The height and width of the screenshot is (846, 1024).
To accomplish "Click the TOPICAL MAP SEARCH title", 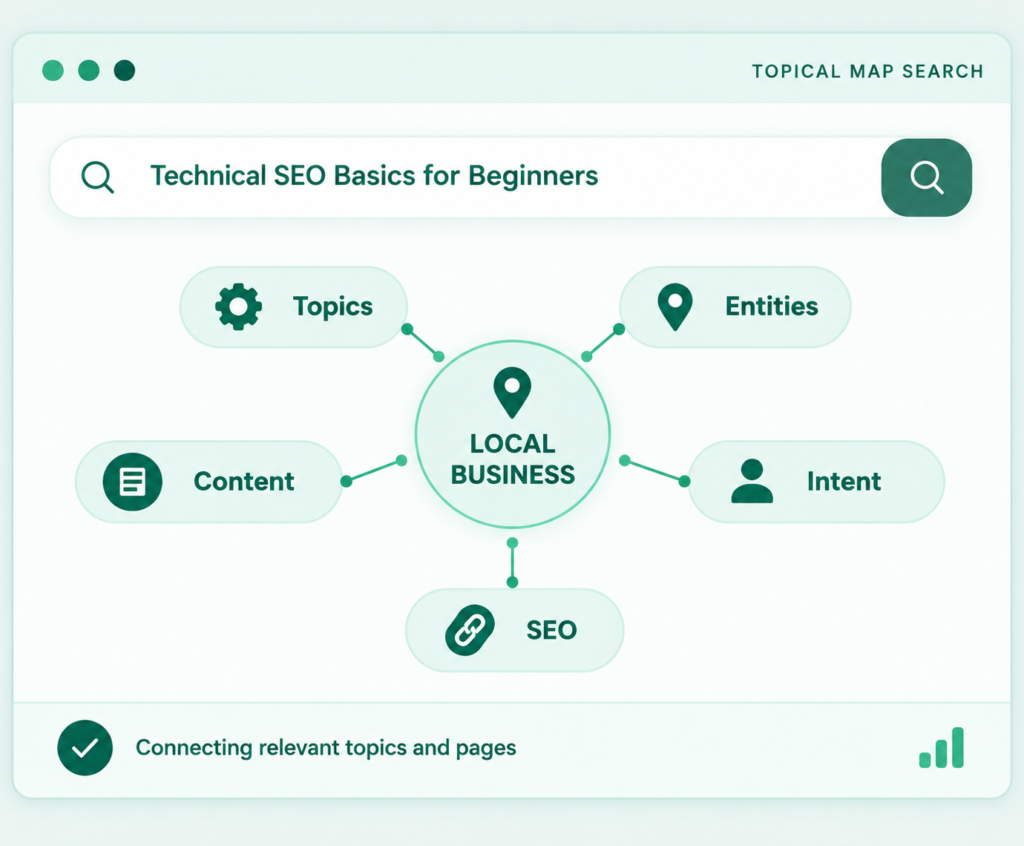I will tap(867, 71).
